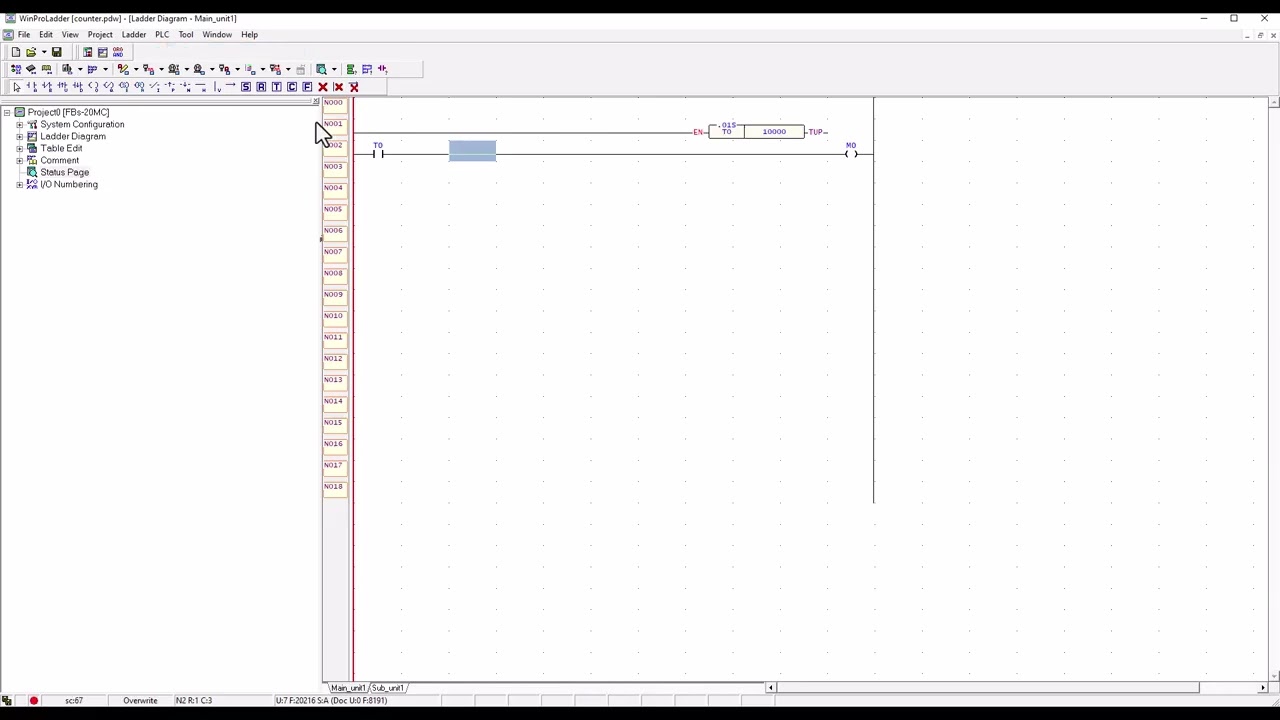The image size is (1280, 720).
Task: Click the green ladder-help icon near toolbar end
Action: [x=352, y=69]
